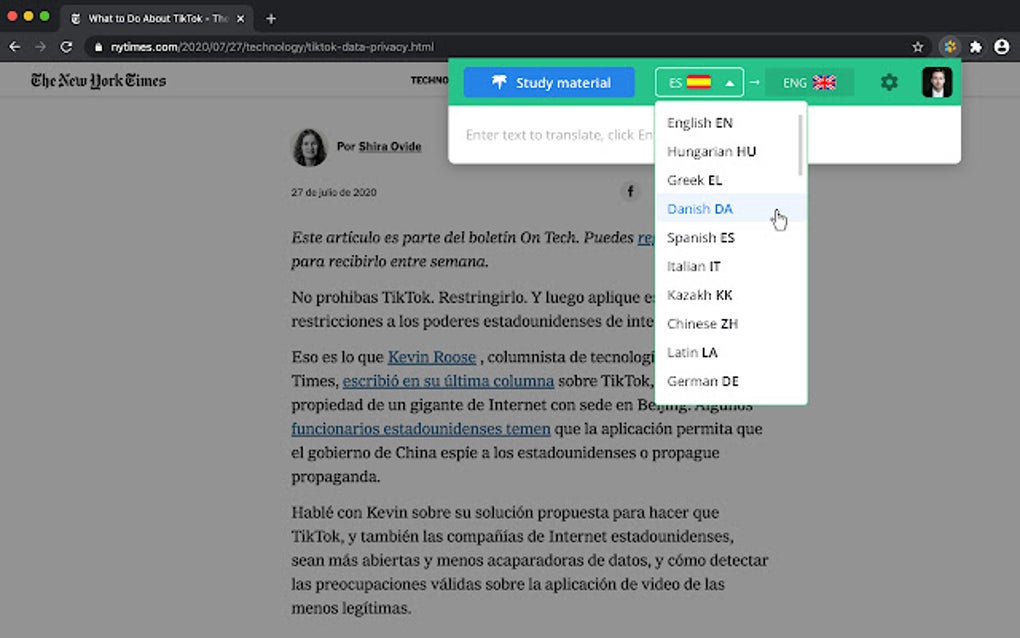The height and width of the screenshot is (638, 1020).
Task: Go back using the back arrow
Action: coord(14,46)
